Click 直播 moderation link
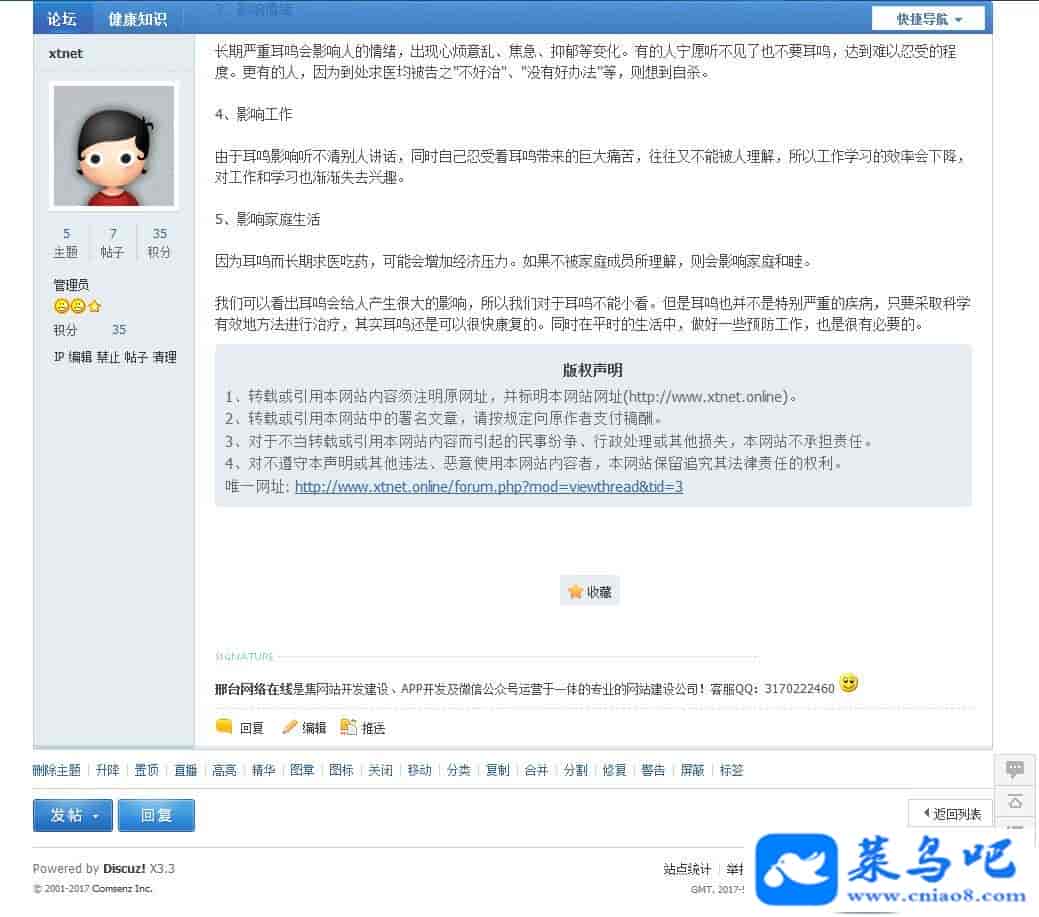 [x=186, y=770]
